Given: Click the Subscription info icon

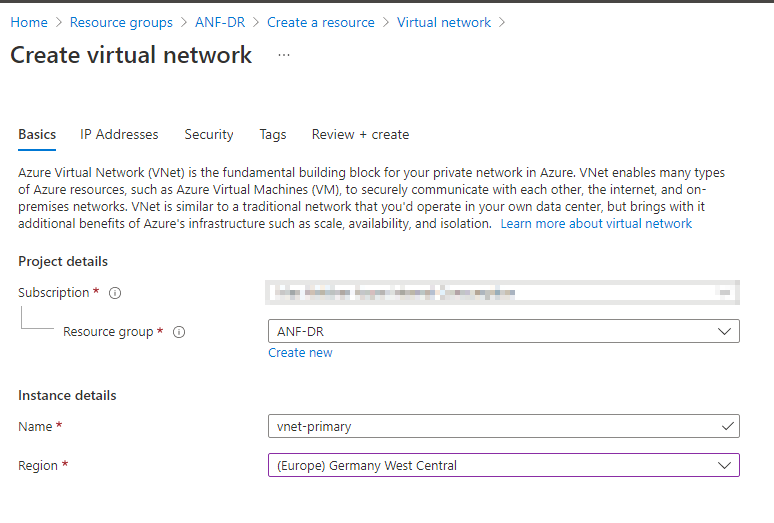Looking at the screenshot, I should pos(115,293).
